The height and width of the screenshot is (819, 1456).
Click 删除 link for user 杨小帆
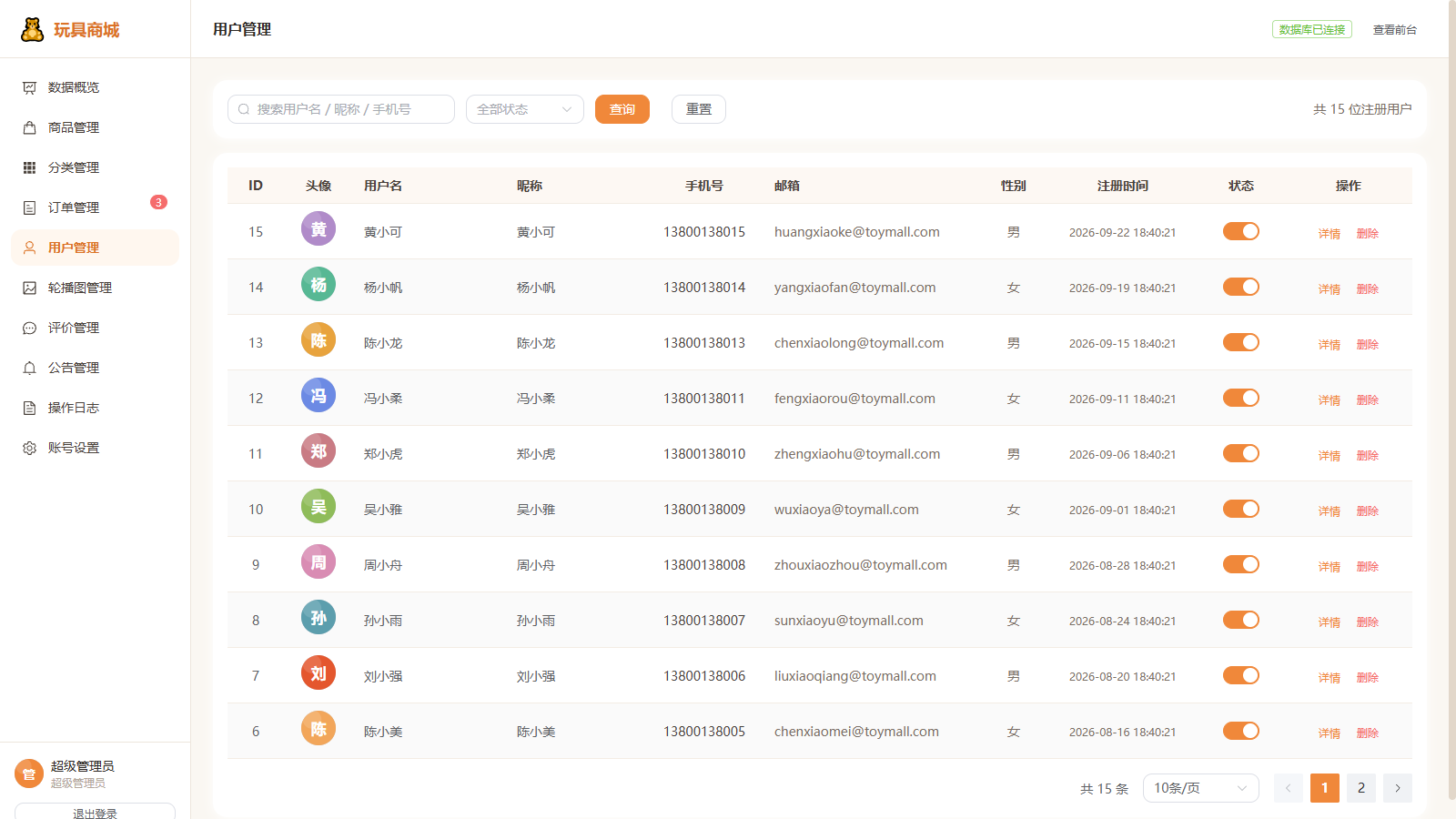[x=1368, y=288]
